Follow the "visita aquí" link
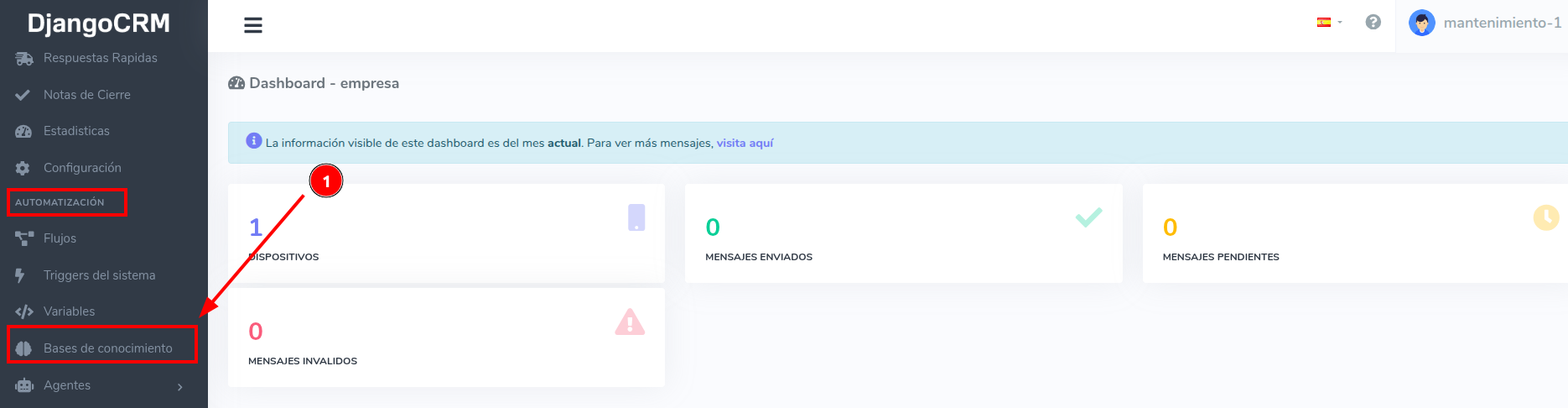1568x408 pixels. click(x=745, y=144)
